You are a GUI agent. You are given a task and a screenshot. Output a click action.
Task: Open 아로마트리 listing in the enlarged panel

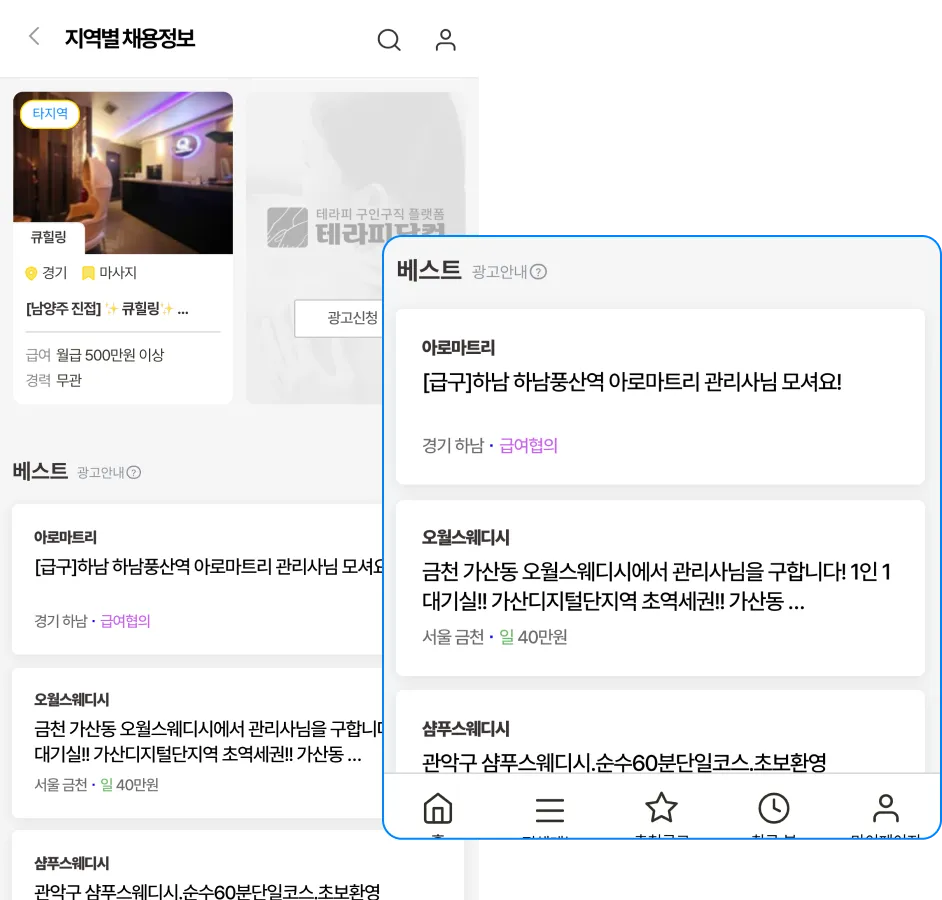coord(660,397)
